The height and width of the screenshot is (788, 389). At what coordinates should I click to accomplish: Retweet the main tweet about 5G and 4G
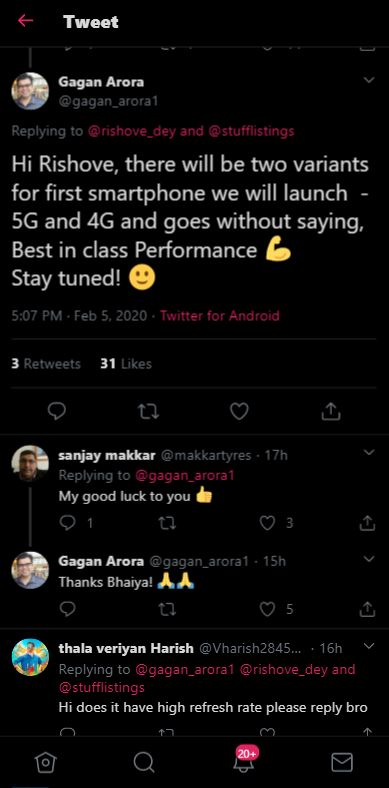(148, 412)
